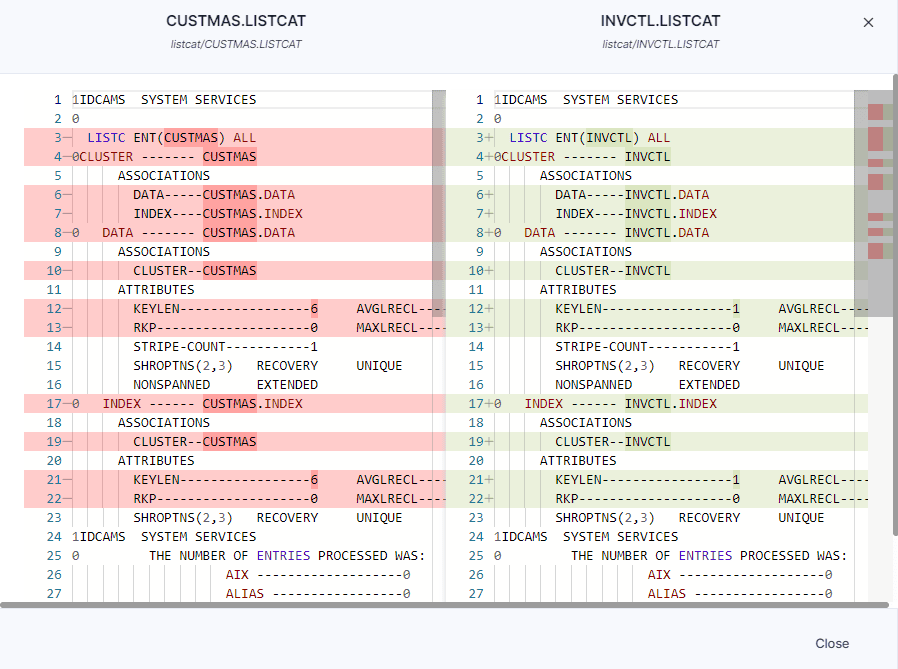Image resolution: width=898 pixels, height=669 pixels.
Task: Select file path listcat/INVCTL.LISTCAT
Action: tap(660, 44)
